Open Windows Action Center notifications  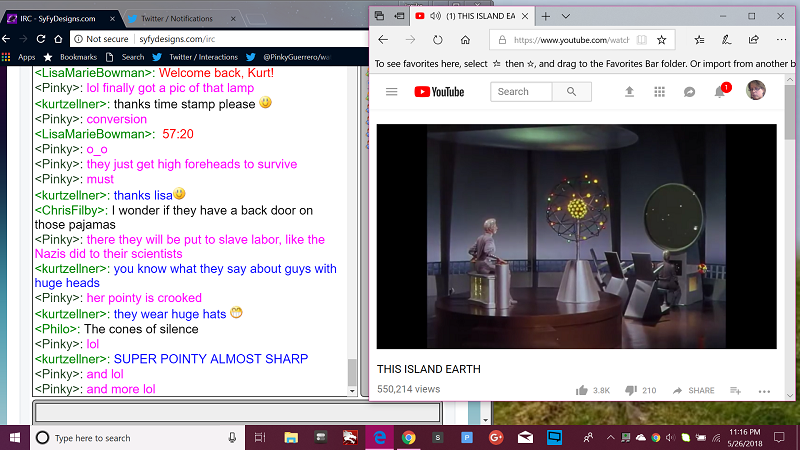tap(779, 438)
